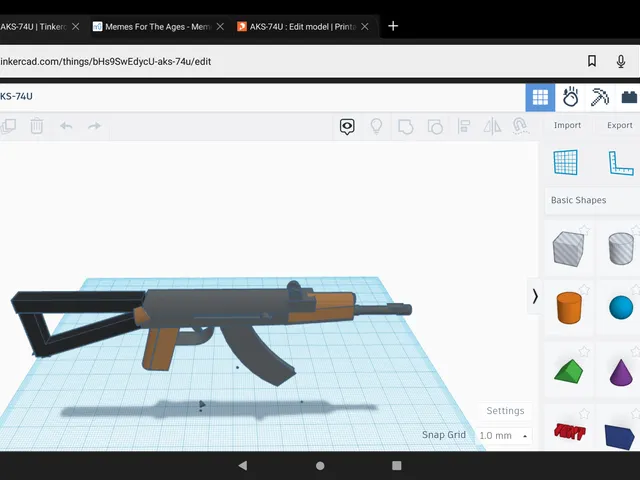Screen dimensions: 640x480
Task: Tap the Android home button
Action: (320, 466)
